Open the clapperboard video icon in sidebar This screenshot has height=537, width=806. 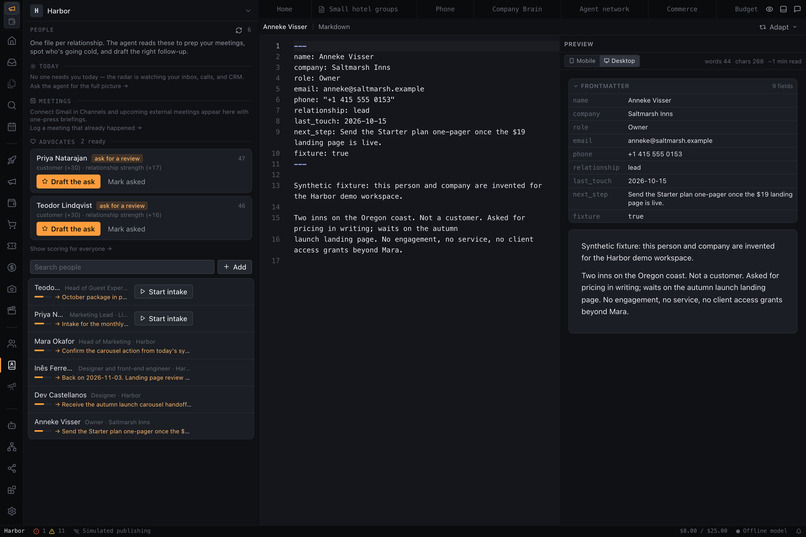click(12, 310)
